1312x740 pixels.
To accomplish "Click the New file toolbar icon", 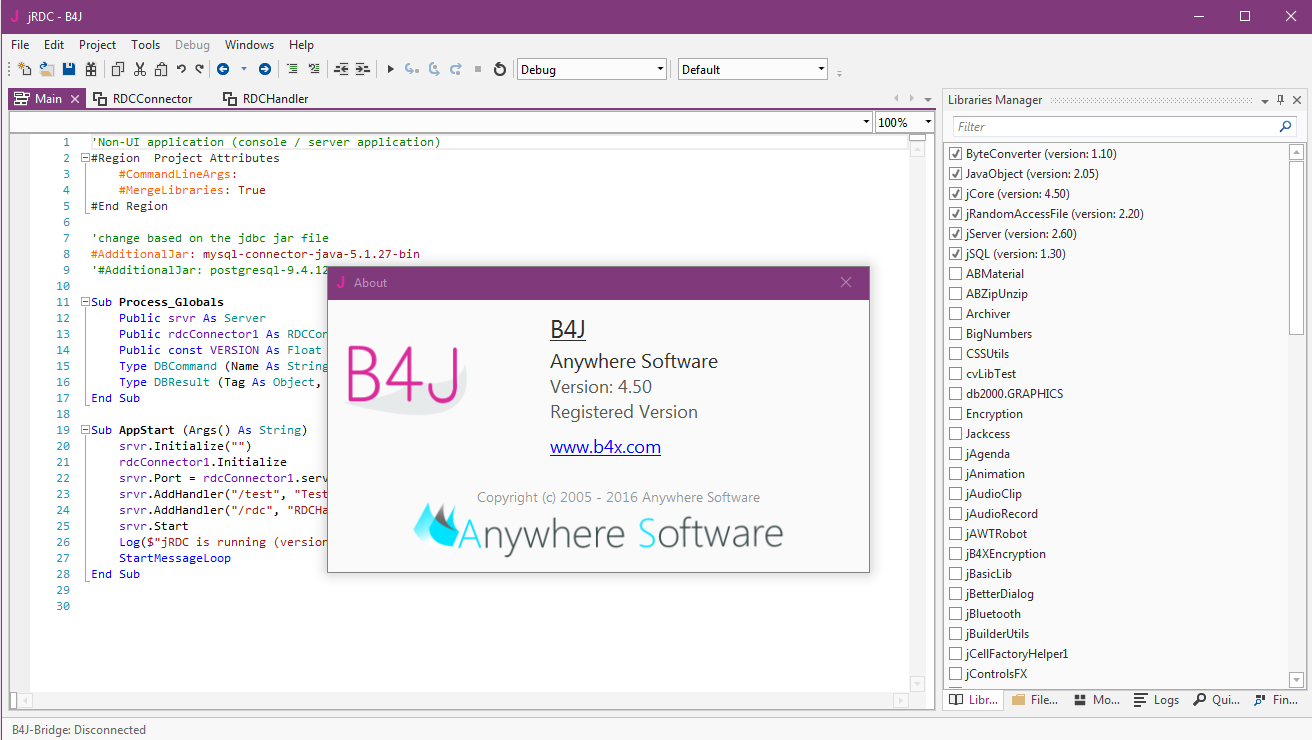I will coord(25,69).
